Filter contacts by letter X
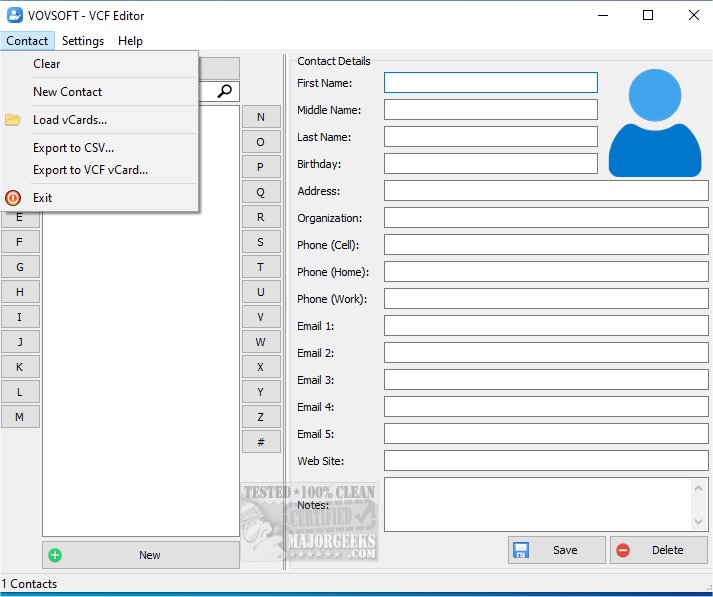This screenshot has width=713, height=597. (x=261, y=367)
